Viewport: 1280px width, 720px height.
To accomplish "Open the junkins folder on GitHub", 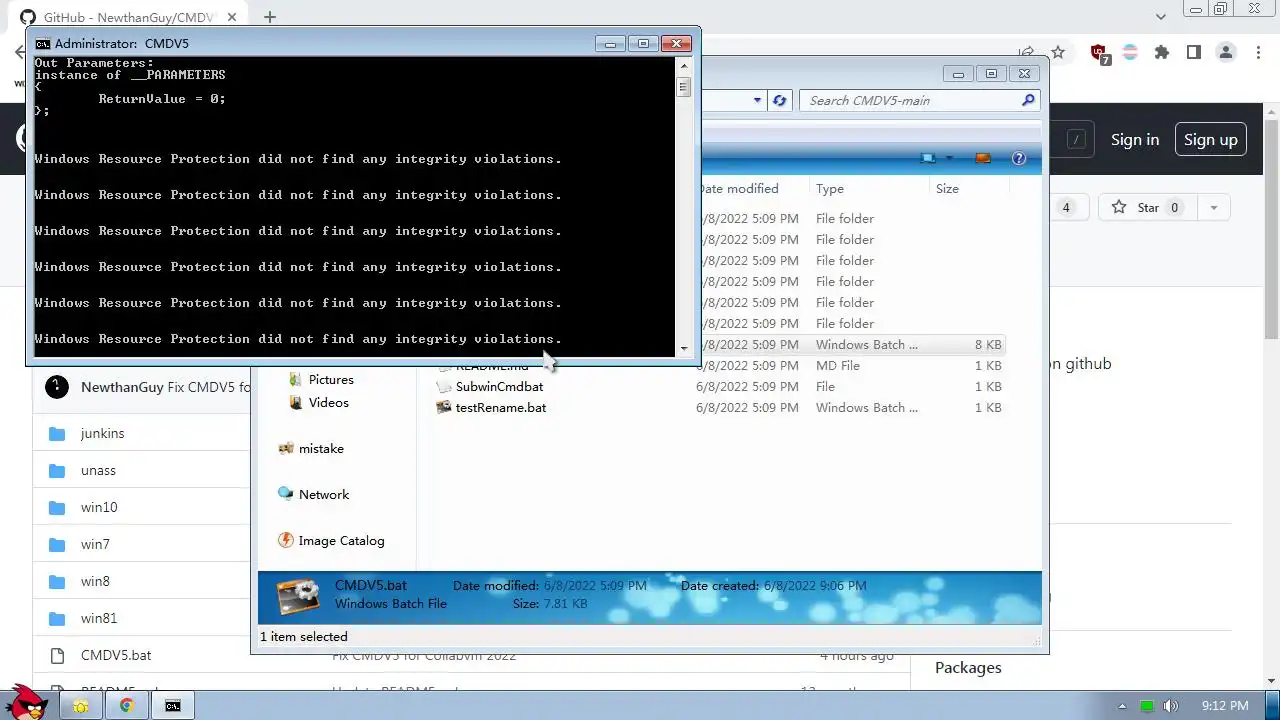I will 103,433.
